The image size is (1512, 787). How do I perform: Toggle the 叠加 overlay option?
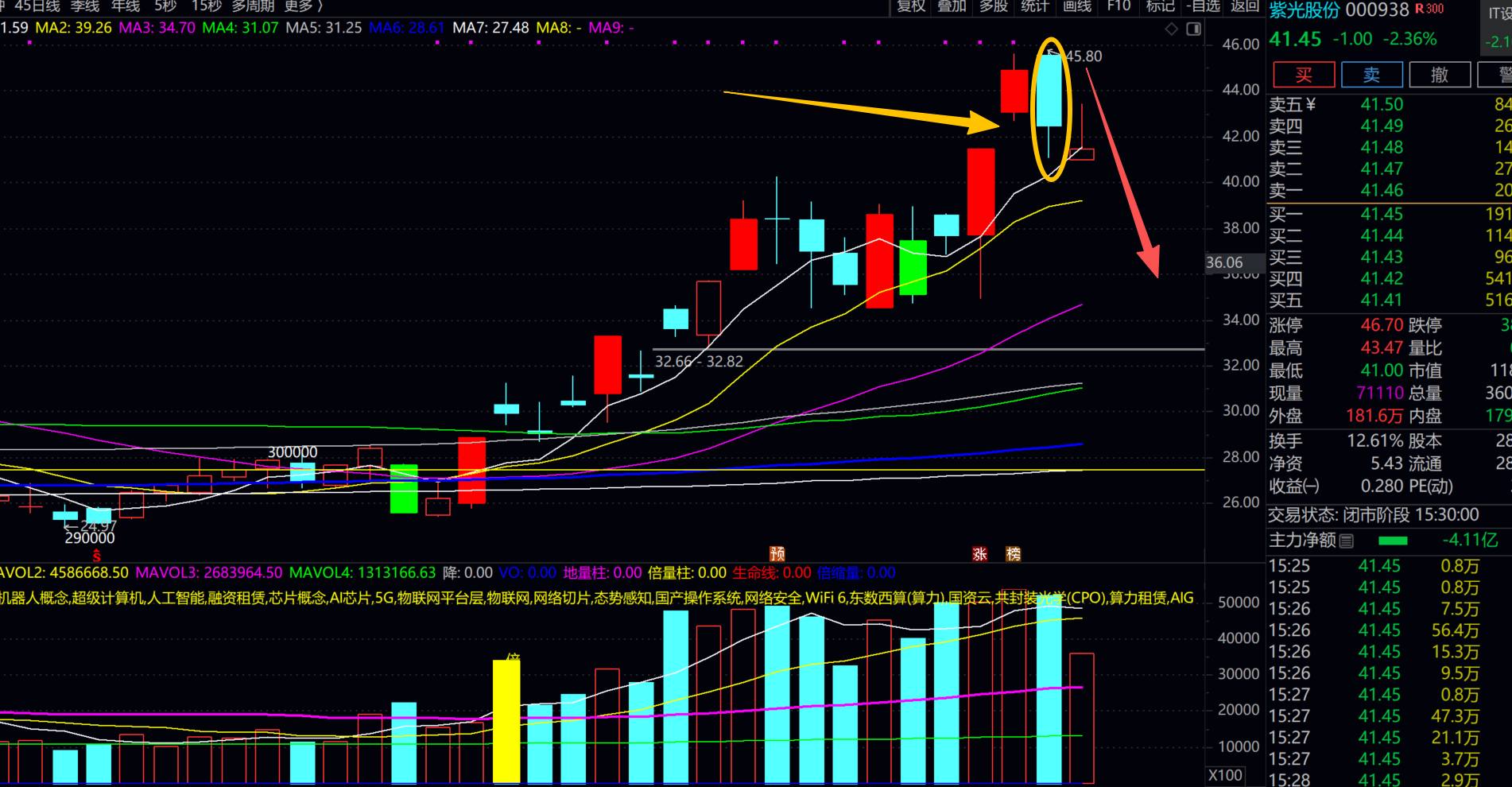(x=952, y=6)
